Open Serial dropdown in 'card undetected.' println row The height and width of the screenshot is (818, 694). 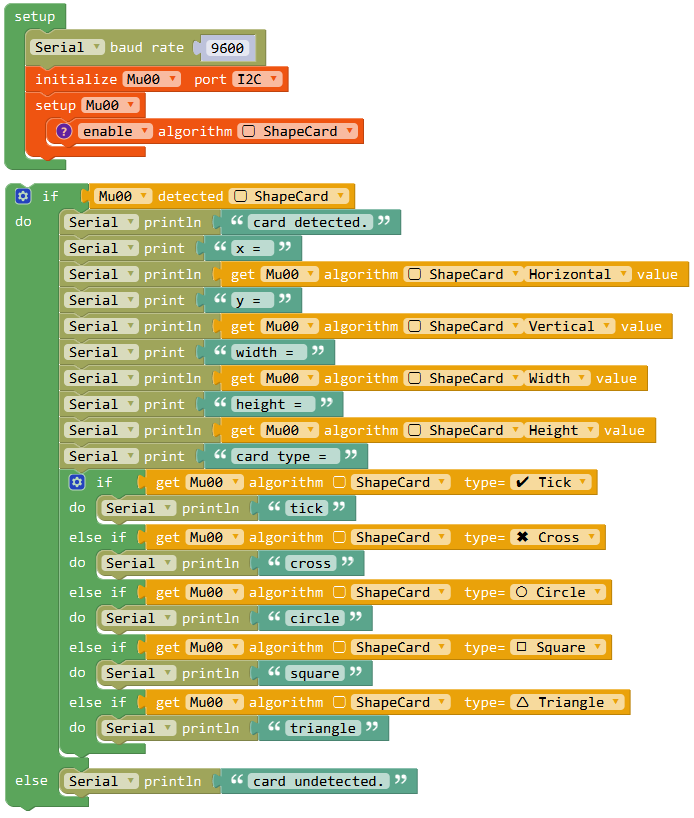coord(101,781)
